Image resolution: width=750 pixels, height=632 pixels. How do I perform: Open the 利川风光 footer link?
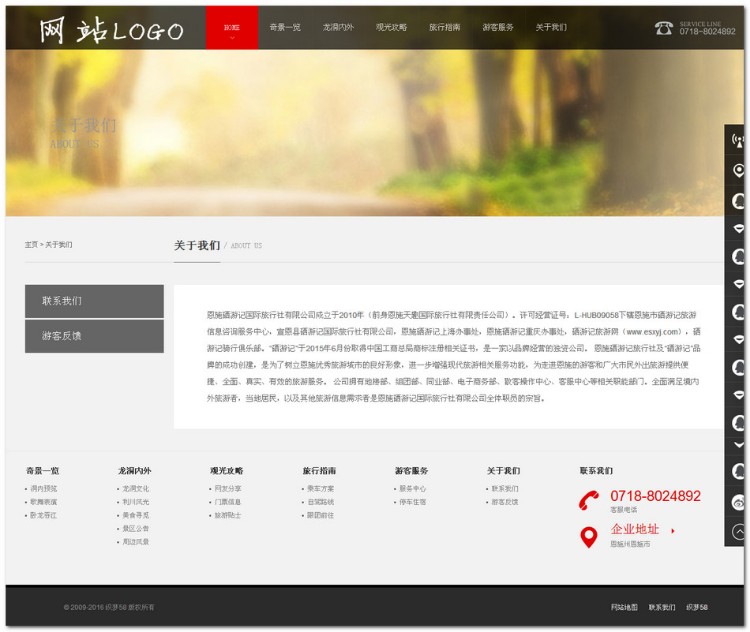point(136,502)
